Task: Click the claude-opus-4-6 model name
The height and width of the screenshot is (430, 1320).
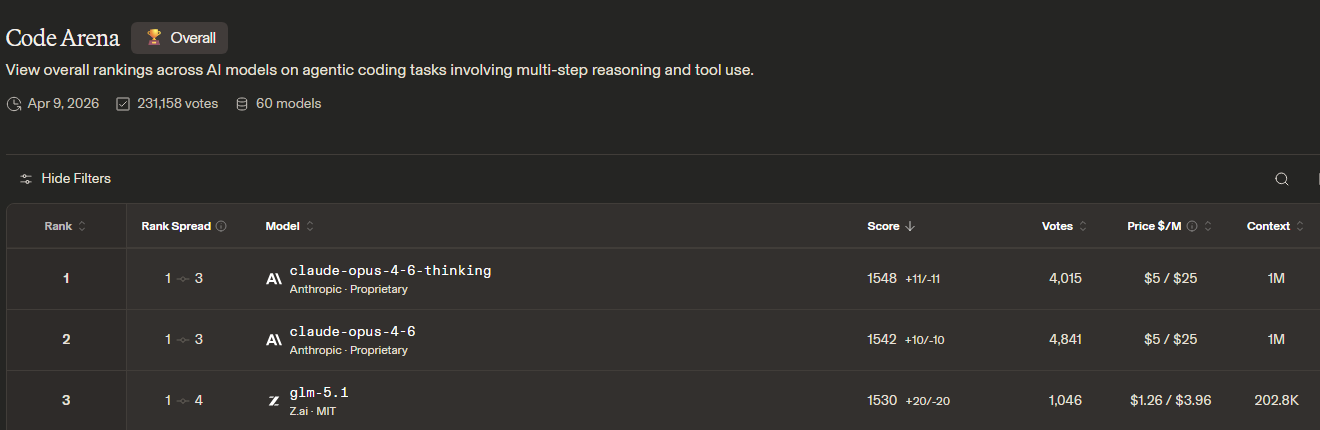Action: (352, 331)
